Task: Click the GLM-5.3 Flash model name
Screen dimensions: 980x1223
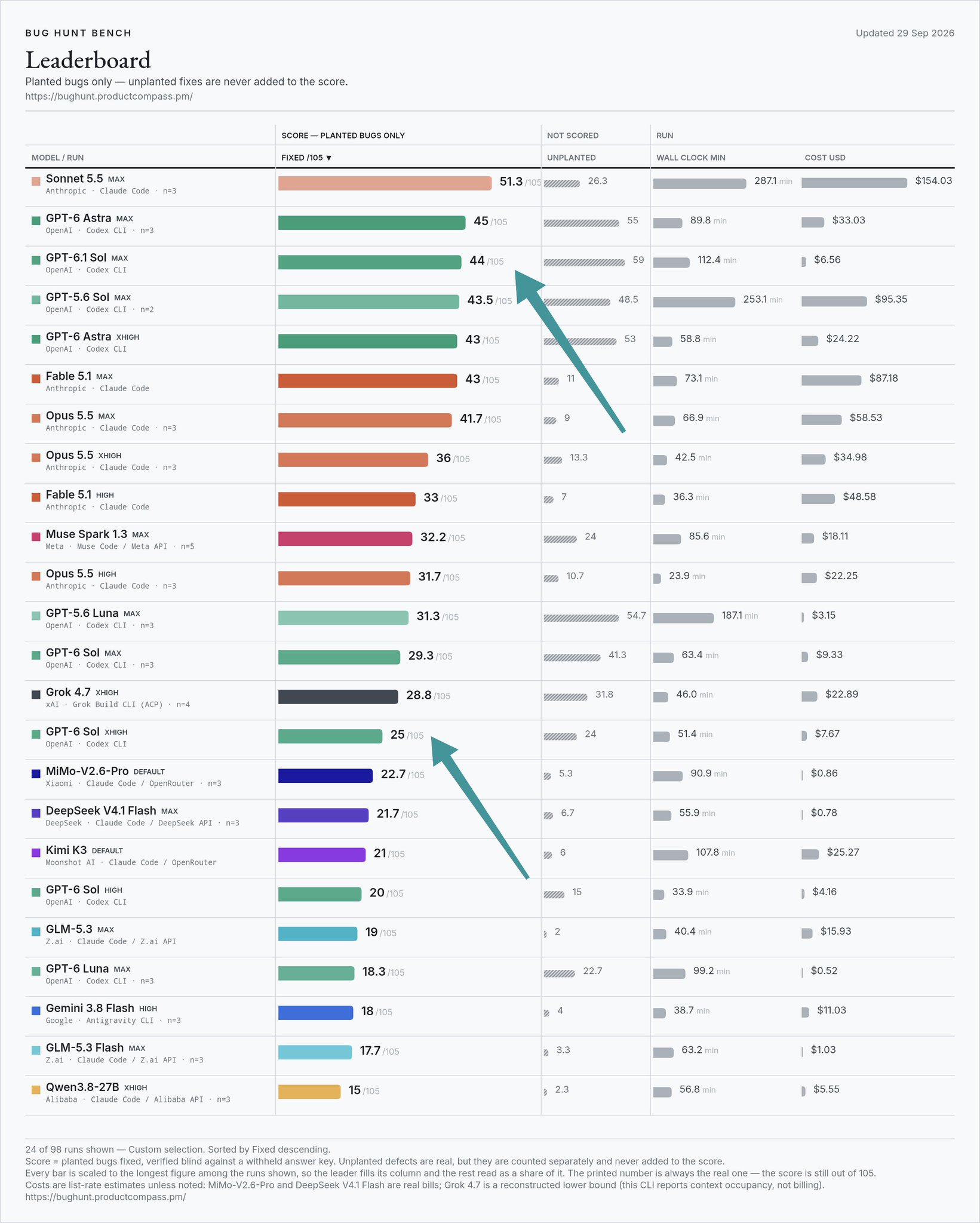Action: 85,1047
